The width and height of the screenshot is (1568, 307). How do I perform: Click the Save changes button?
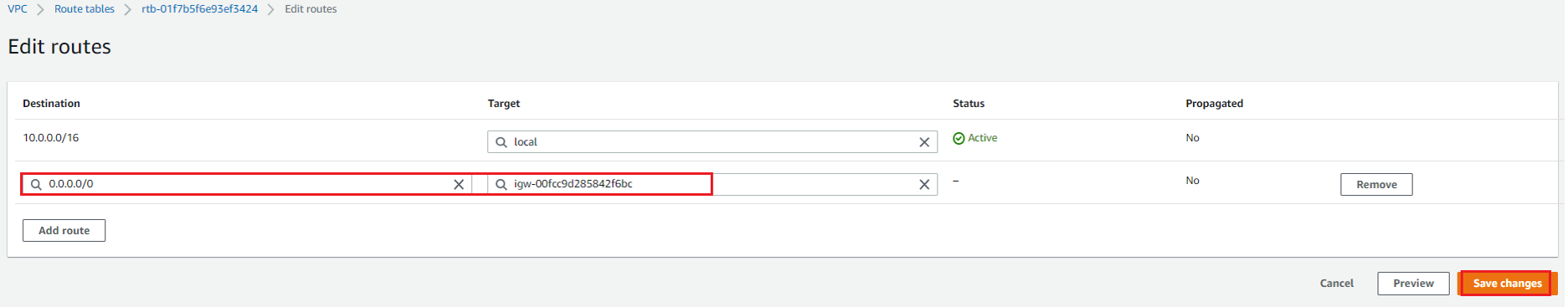click(x=1507, y=284)
